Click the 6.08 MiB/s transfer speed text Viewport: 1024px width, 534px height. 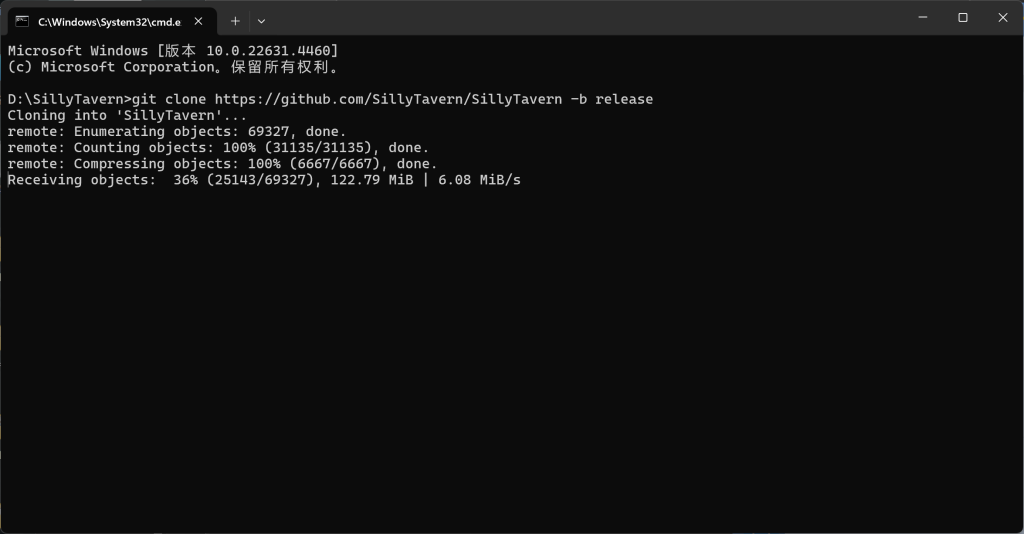coord(479,180)
